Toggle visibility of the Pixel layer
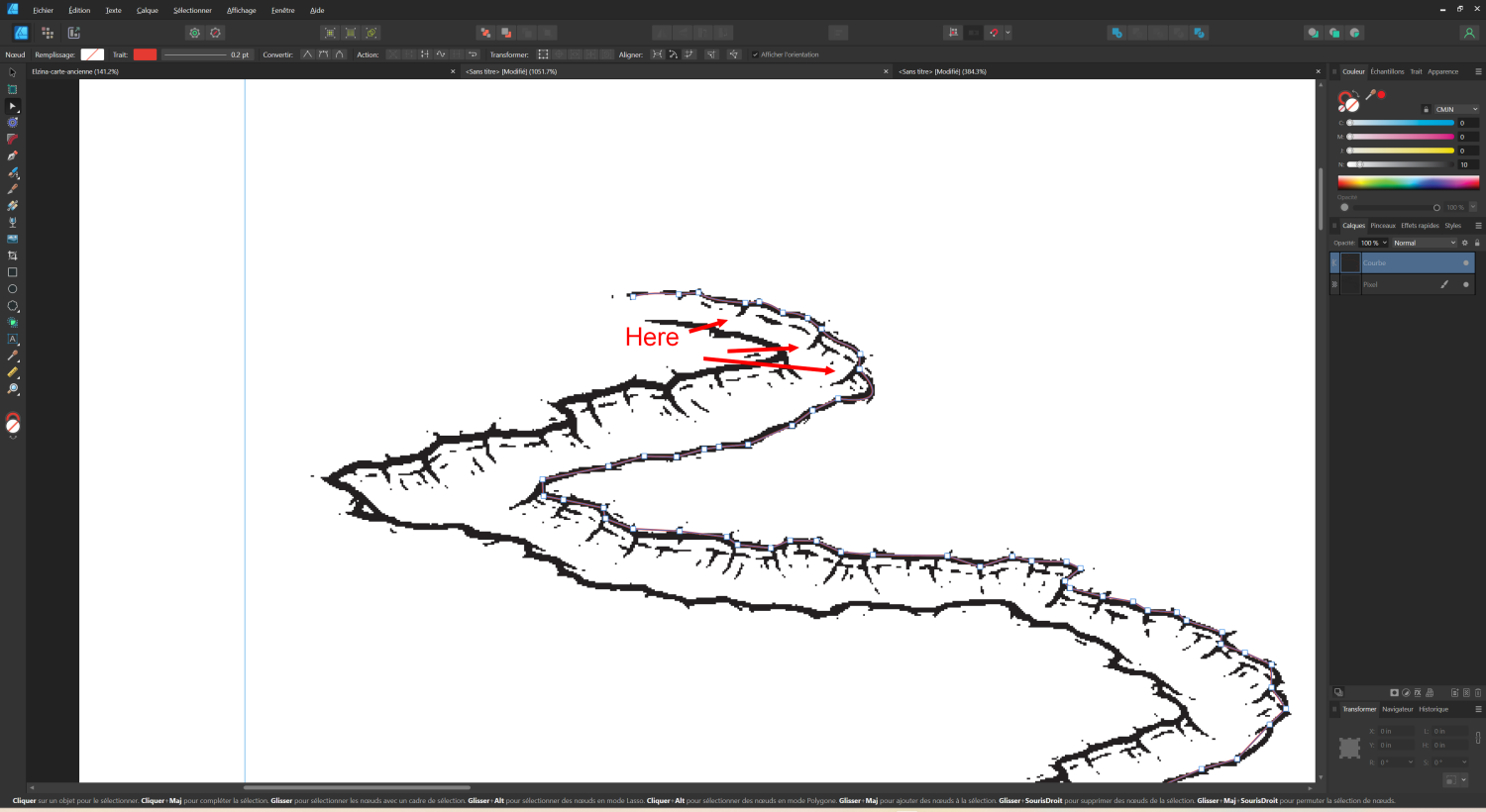The image size is (1486, 812). pos(1465,284)
